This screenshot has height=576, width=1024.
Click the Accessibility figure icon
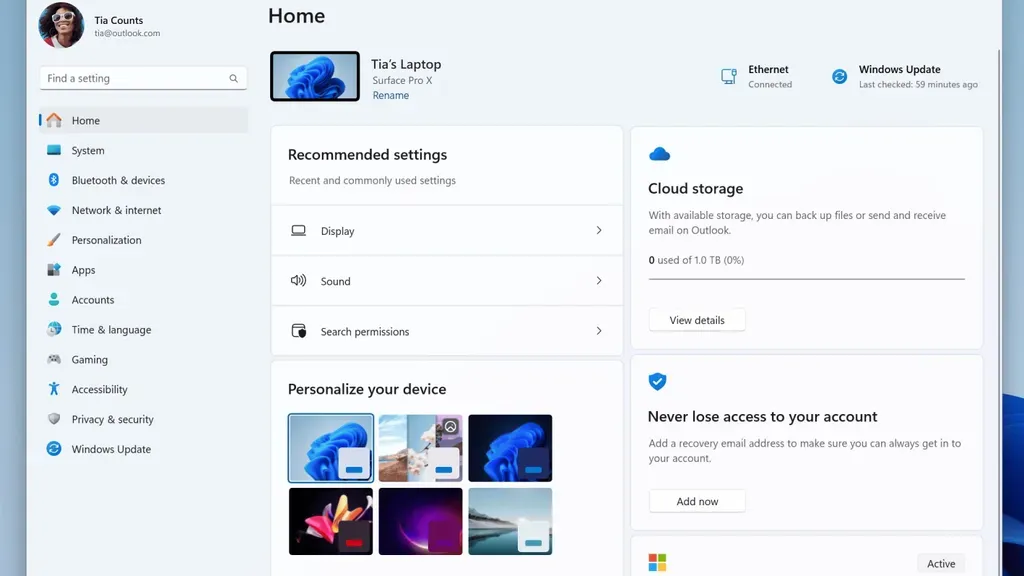[54, 389]
